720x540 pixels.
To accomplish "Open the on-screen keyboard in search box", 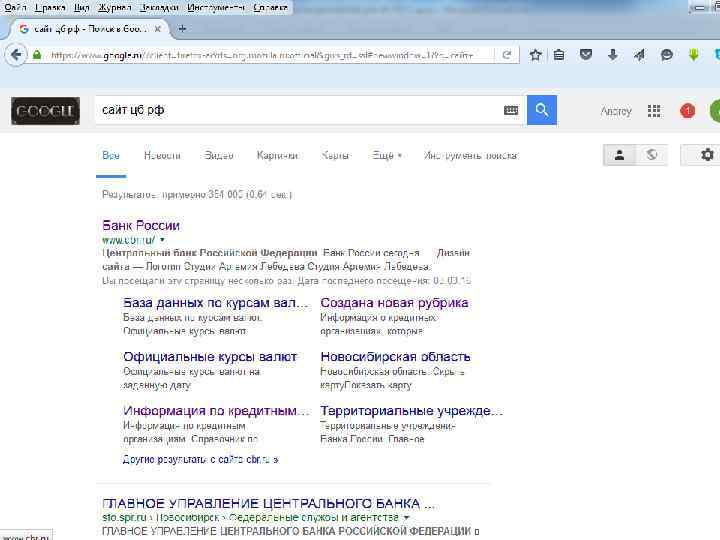I will (x=511, y=110).
